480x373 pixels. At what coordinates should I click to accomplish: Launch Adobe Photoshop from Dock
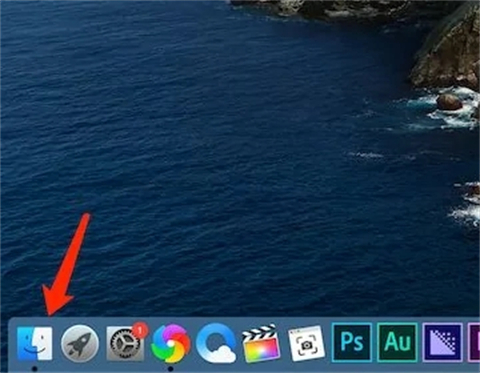[352, 342]
